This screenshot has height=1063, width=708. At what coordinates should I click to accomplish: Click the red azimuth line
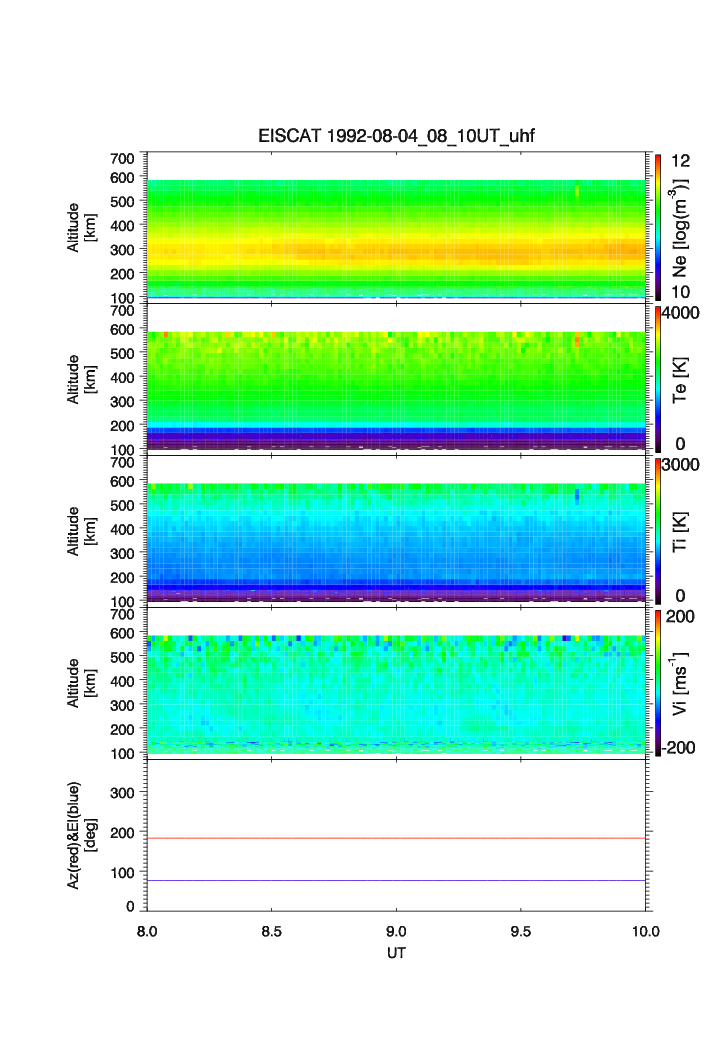[x=396, y=839]
